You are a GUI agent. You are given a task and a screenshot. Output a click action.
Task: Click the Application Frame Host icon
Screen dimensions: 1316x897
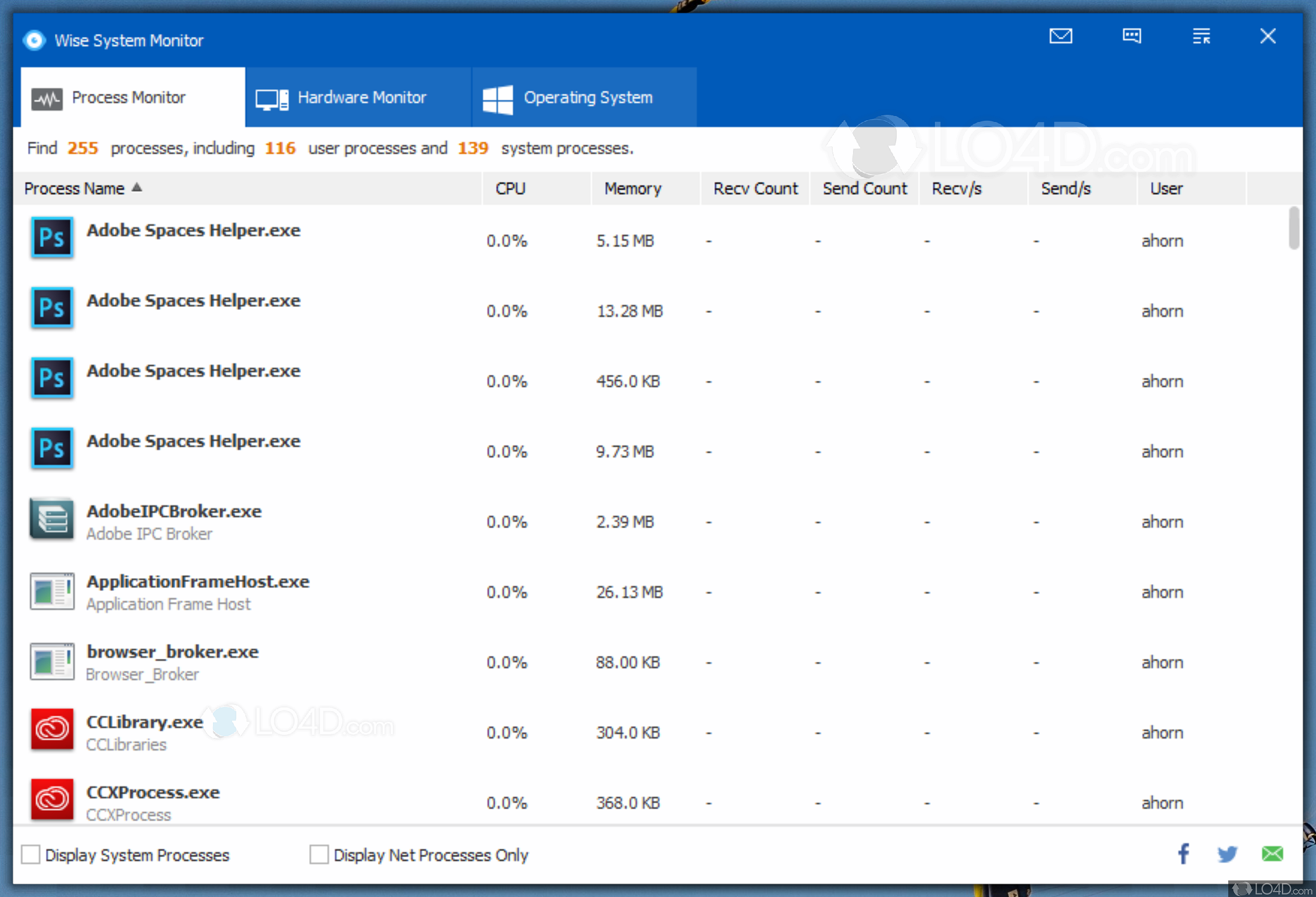(52, 591)
